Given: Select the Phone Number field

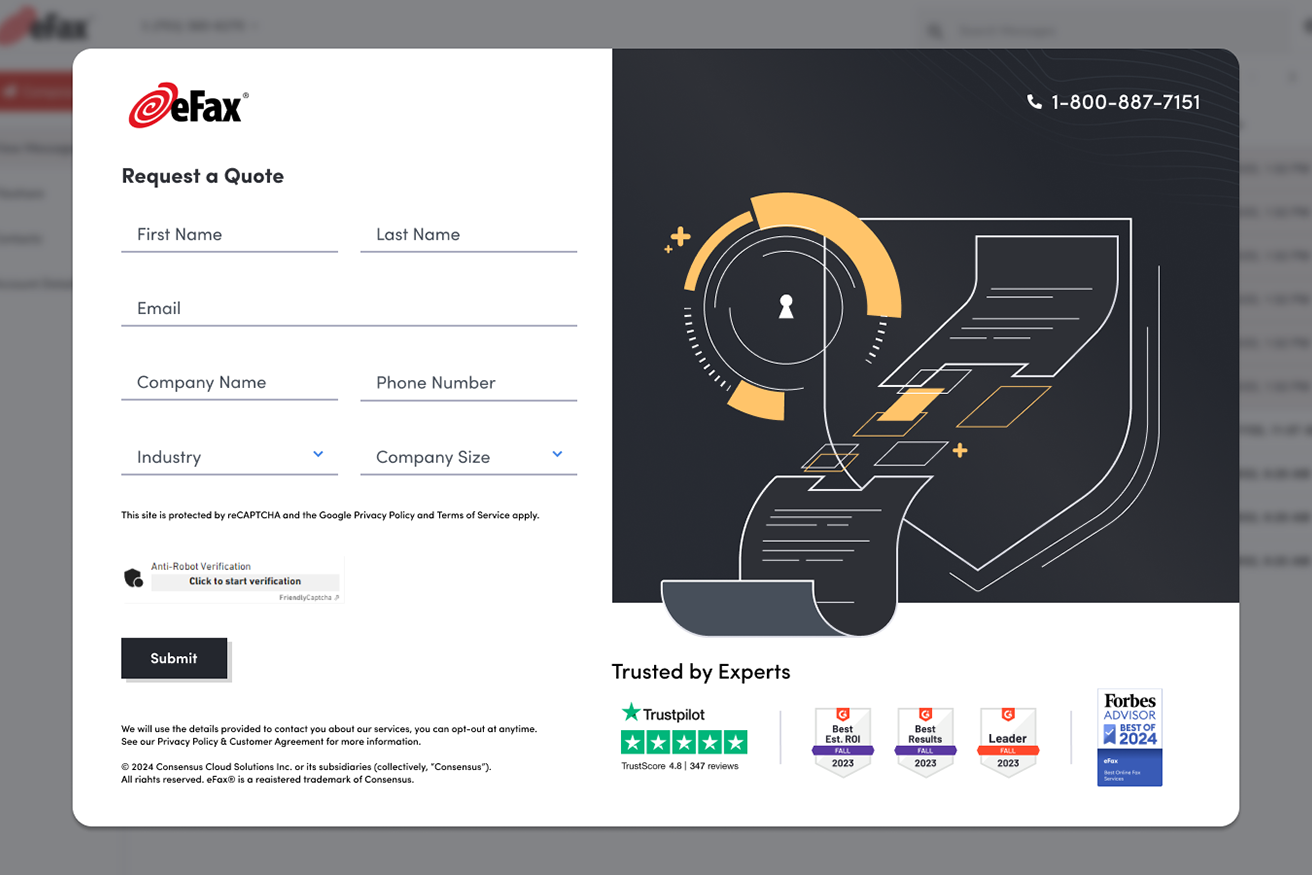Looking at the screenshot, I should pos(468,382).
